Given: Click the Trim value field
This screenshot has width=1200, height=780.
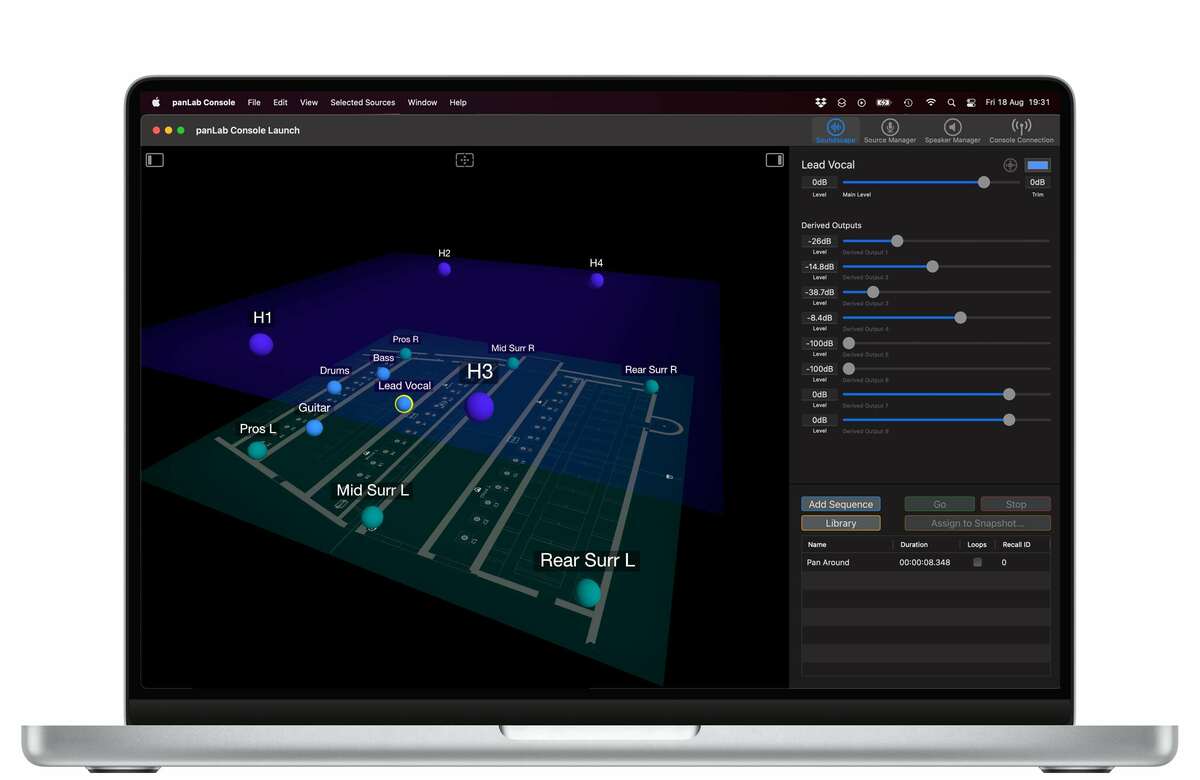Looking at the screenshot, I should [1037, 182].
